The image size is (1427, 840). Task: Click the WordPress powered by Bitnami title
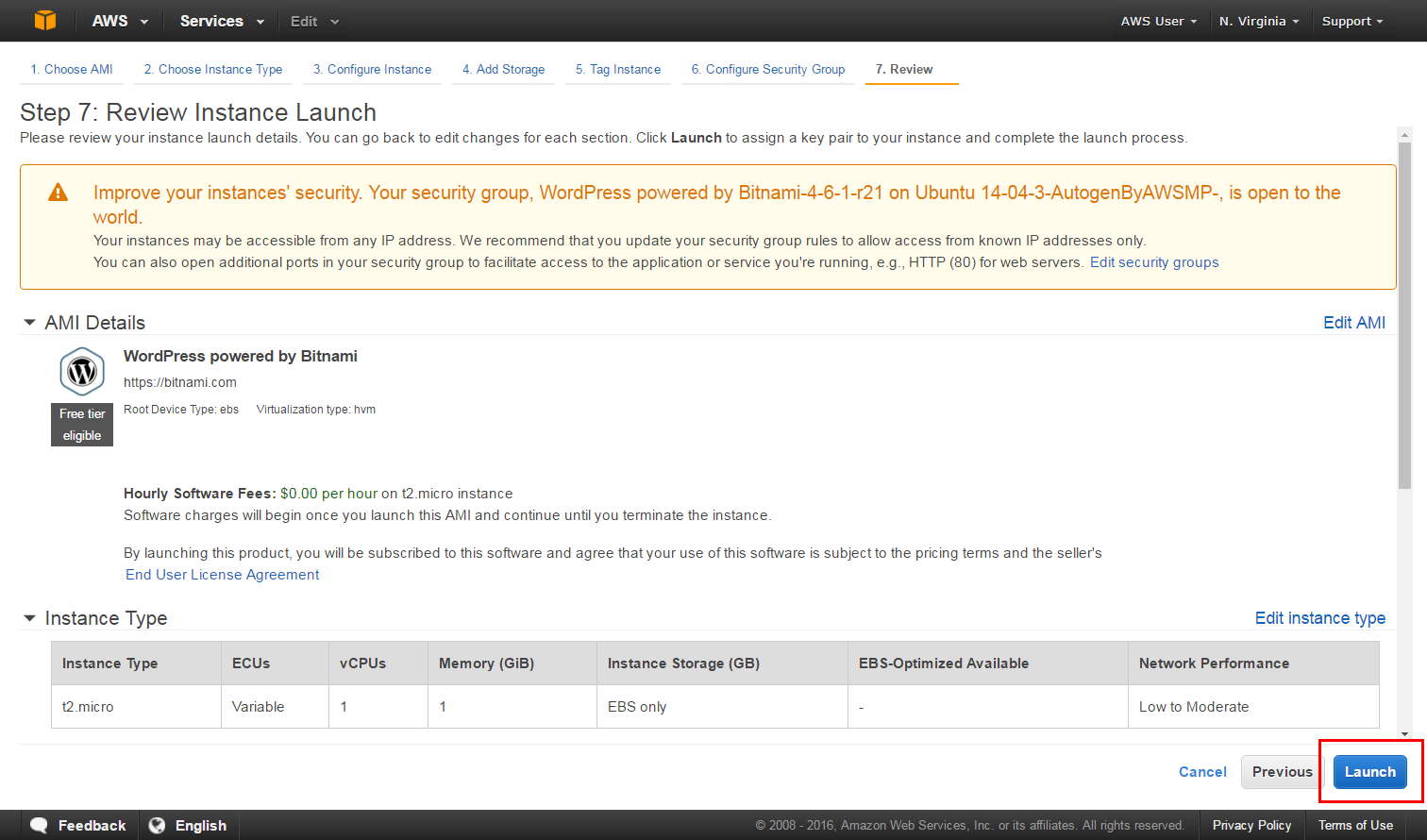241,356
